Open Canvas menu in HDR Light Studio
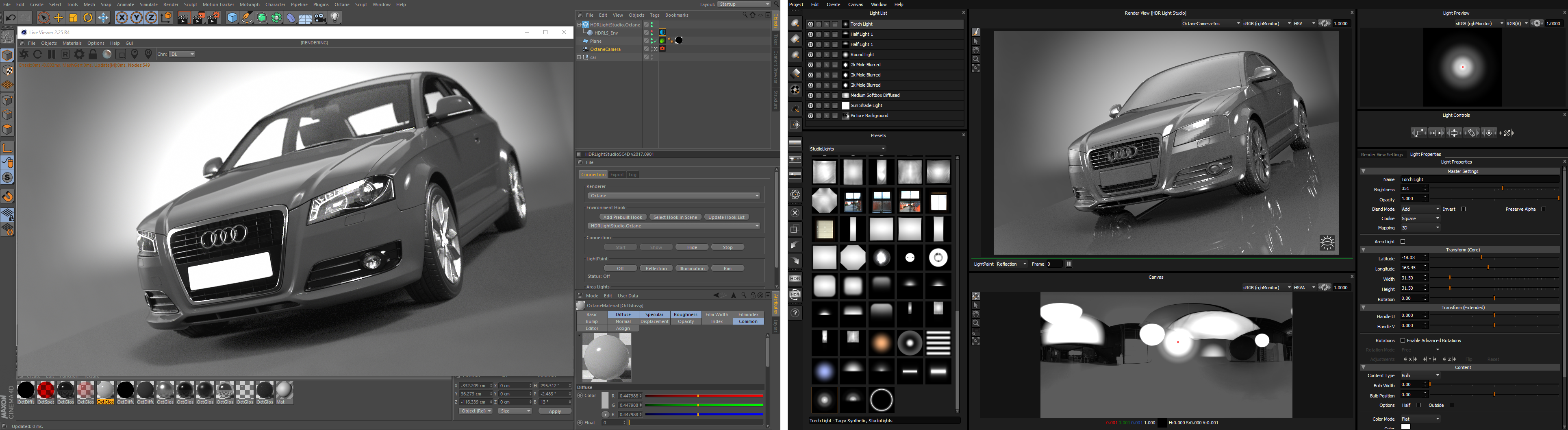 (x=855, y=4)
